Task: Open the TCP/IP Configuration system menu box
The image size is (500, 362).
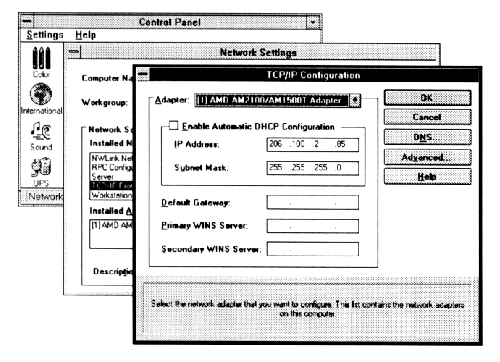Action: coord(143,74)
